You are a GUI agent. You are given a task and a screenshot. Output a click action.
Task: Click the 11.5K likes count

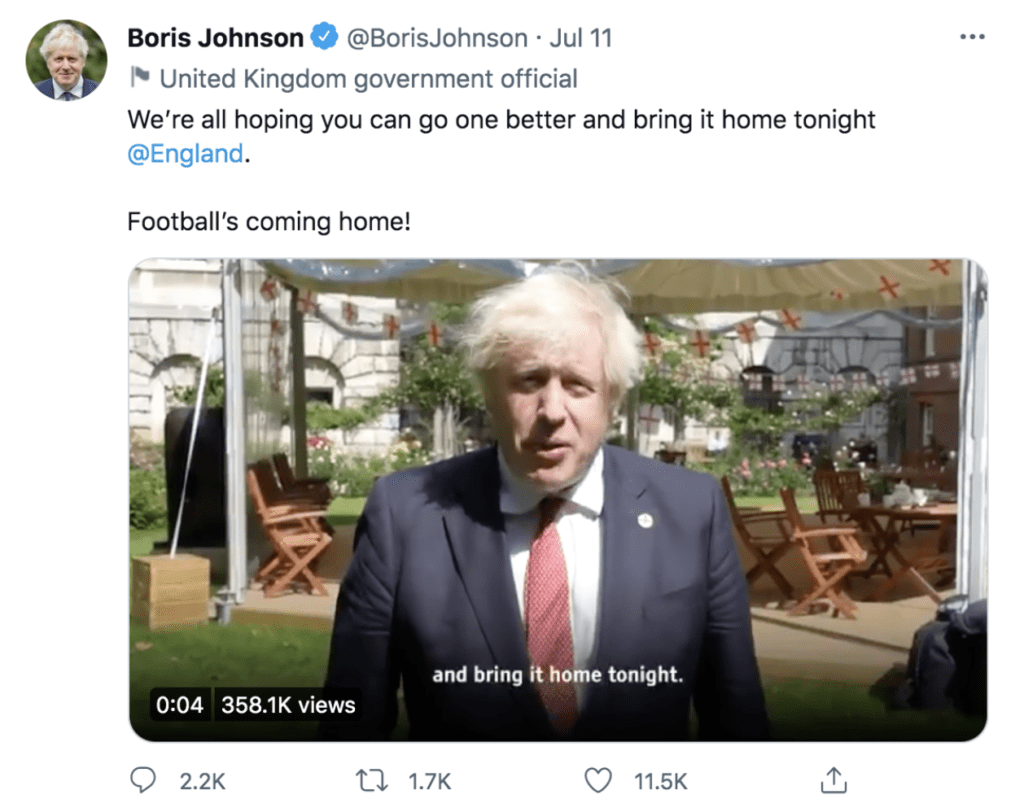coord(661,781)
